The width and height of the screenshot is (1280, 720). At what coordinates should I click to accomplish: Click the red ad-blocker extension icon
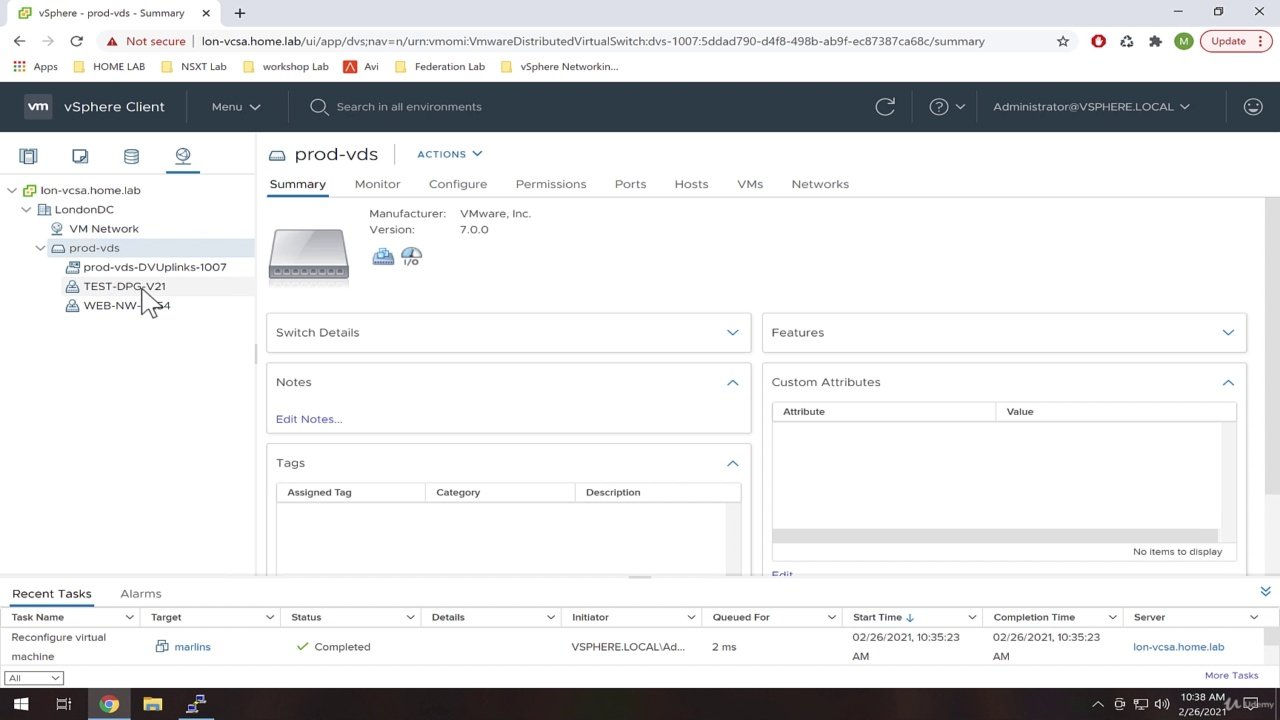coord(1098,41)
